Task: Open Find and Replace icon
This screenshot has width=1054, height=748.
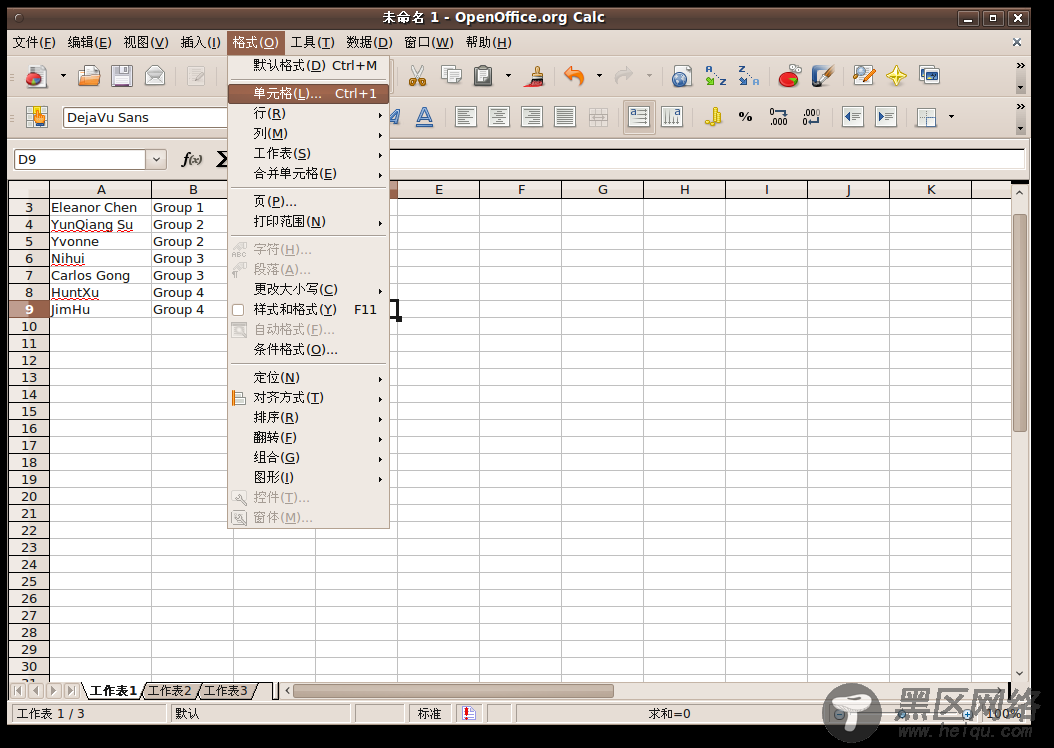Action: pyautogui.click(x=863, y=76)
